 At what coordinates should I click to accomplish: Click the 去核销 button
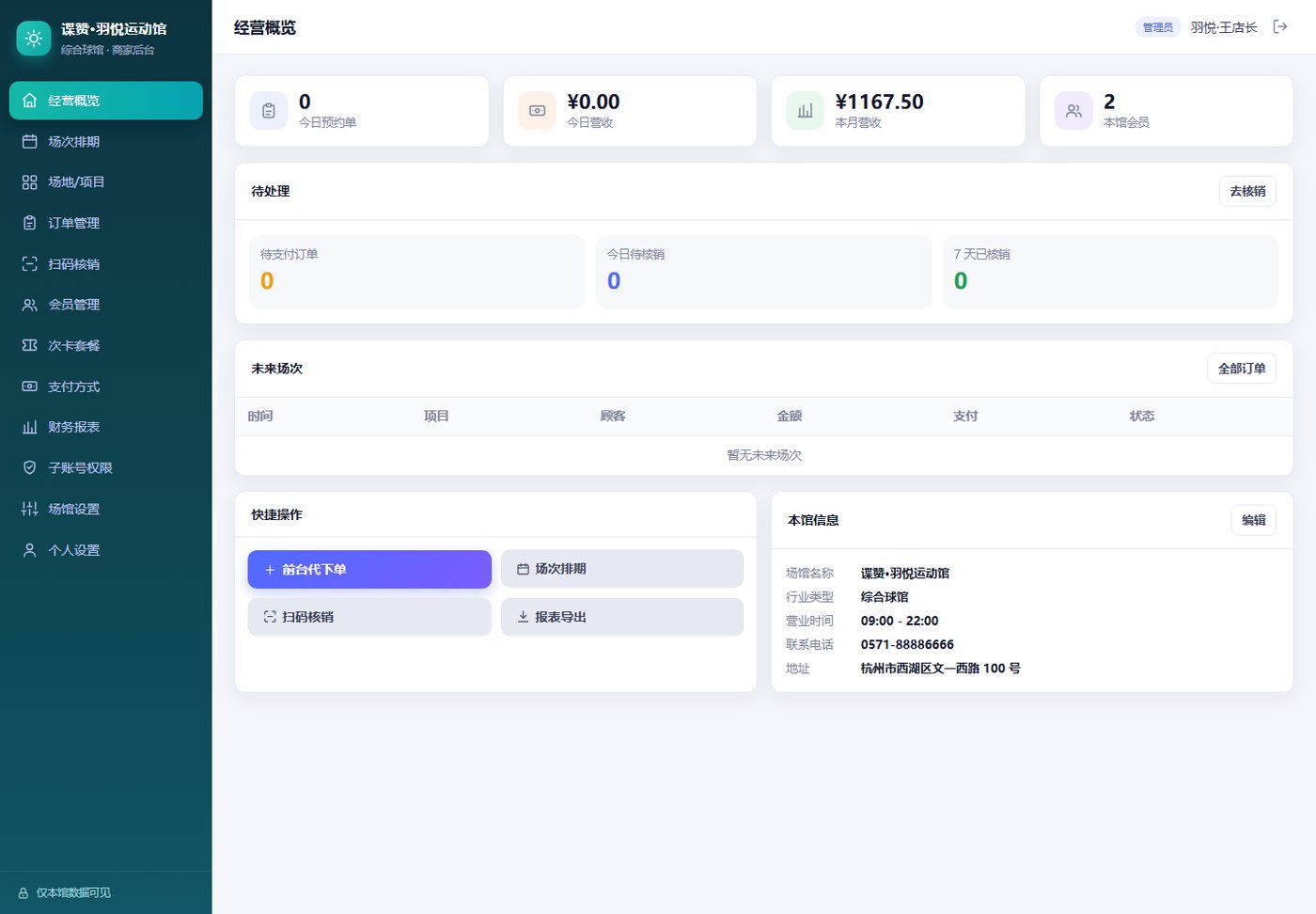(x=1247, y=191)
